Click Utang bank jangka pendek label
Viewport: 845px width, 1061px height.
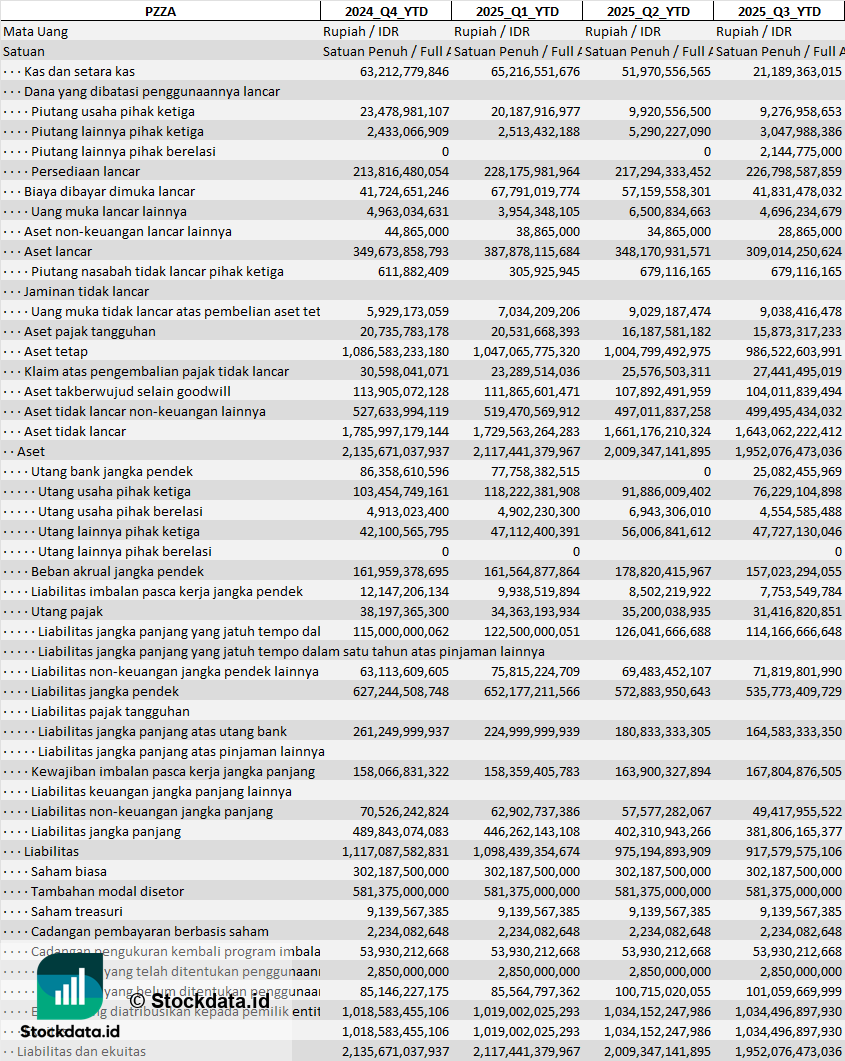tap(112, 472)
